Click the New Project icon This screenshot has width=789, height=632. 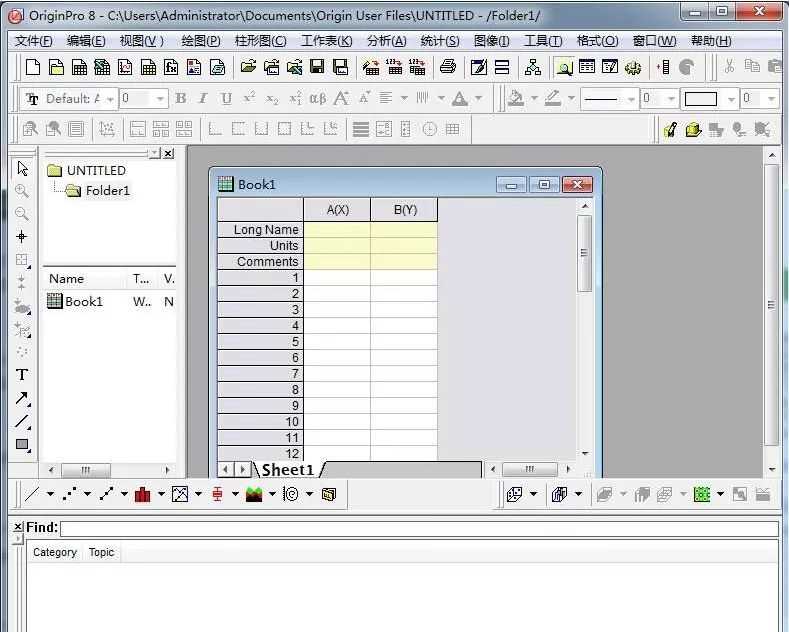(33, 67)
